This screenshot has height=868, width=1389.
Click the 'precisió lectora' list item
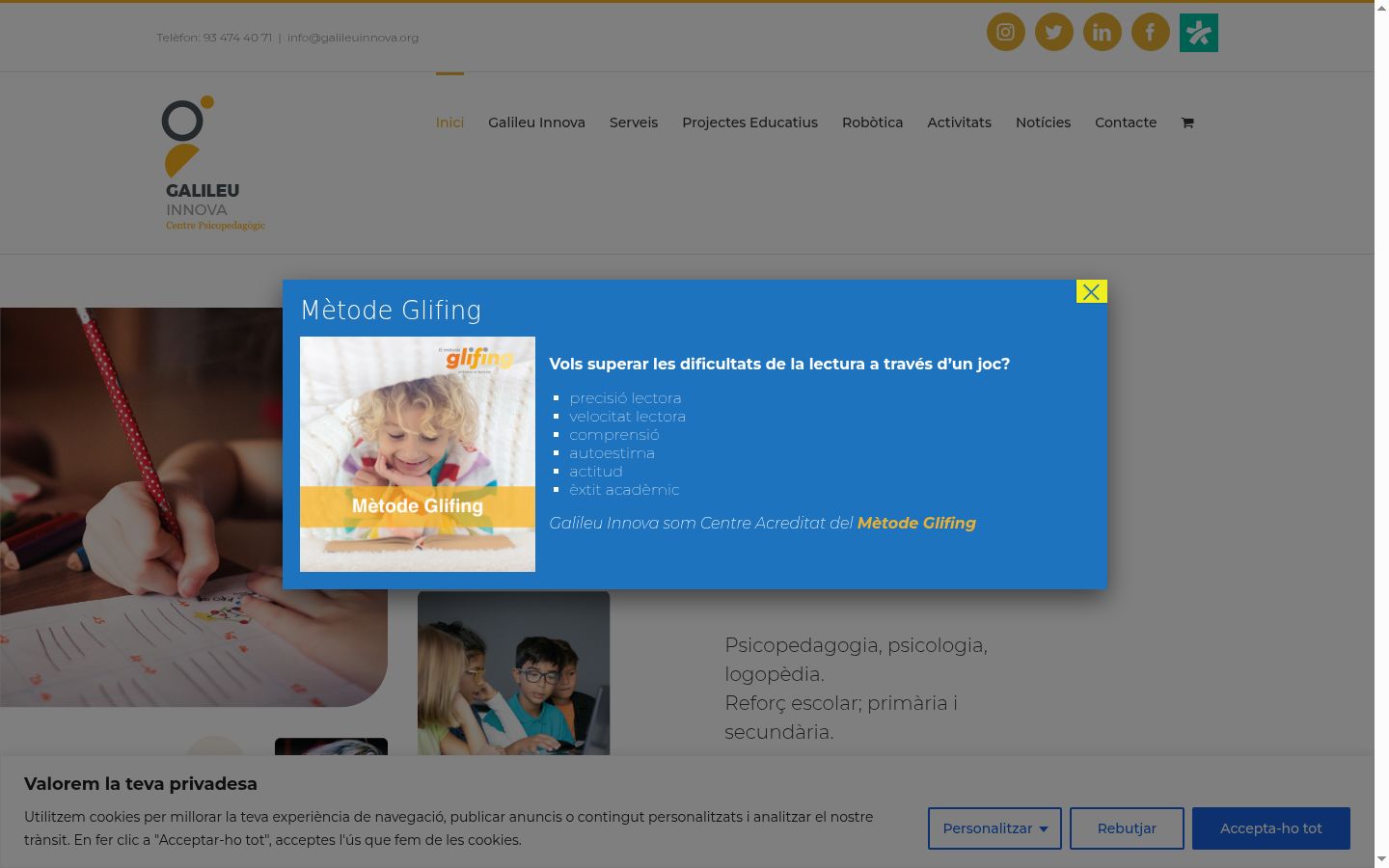click(x=625, y=398)
